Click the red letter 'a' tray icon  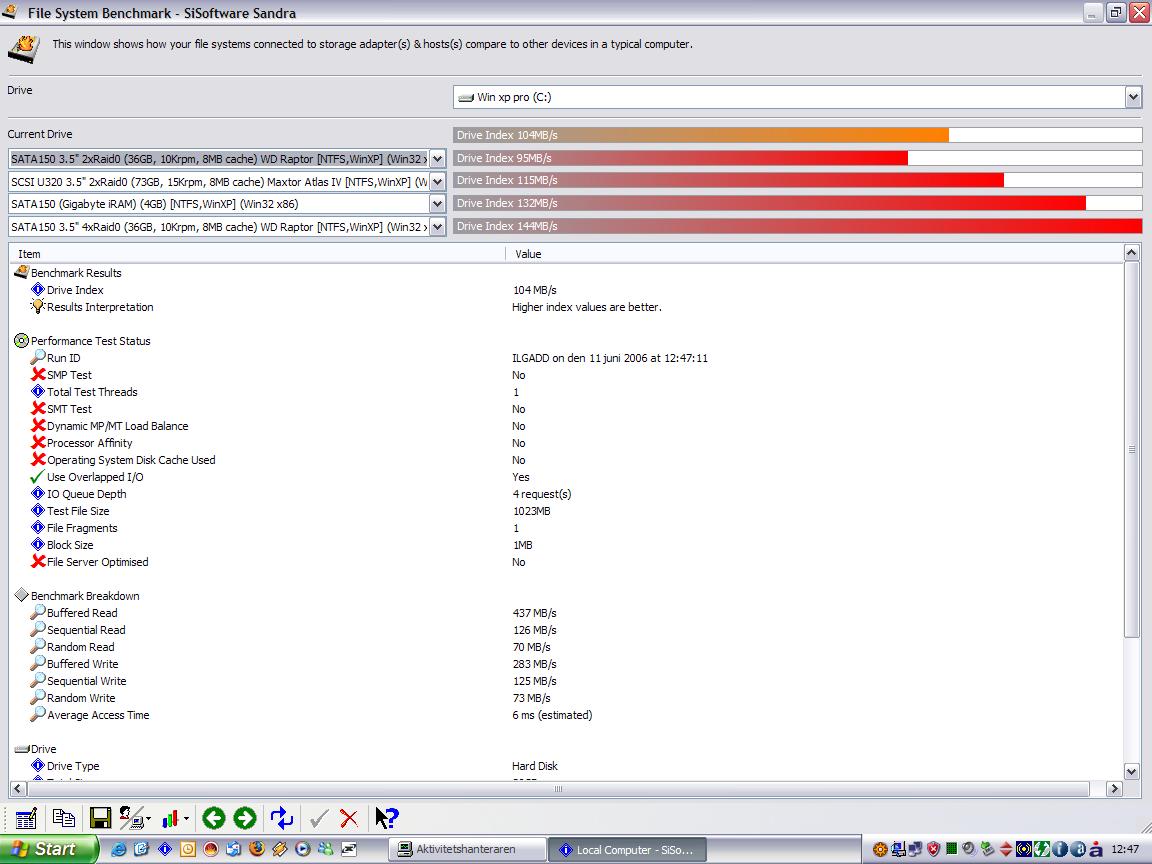(x=1095, y=849)
